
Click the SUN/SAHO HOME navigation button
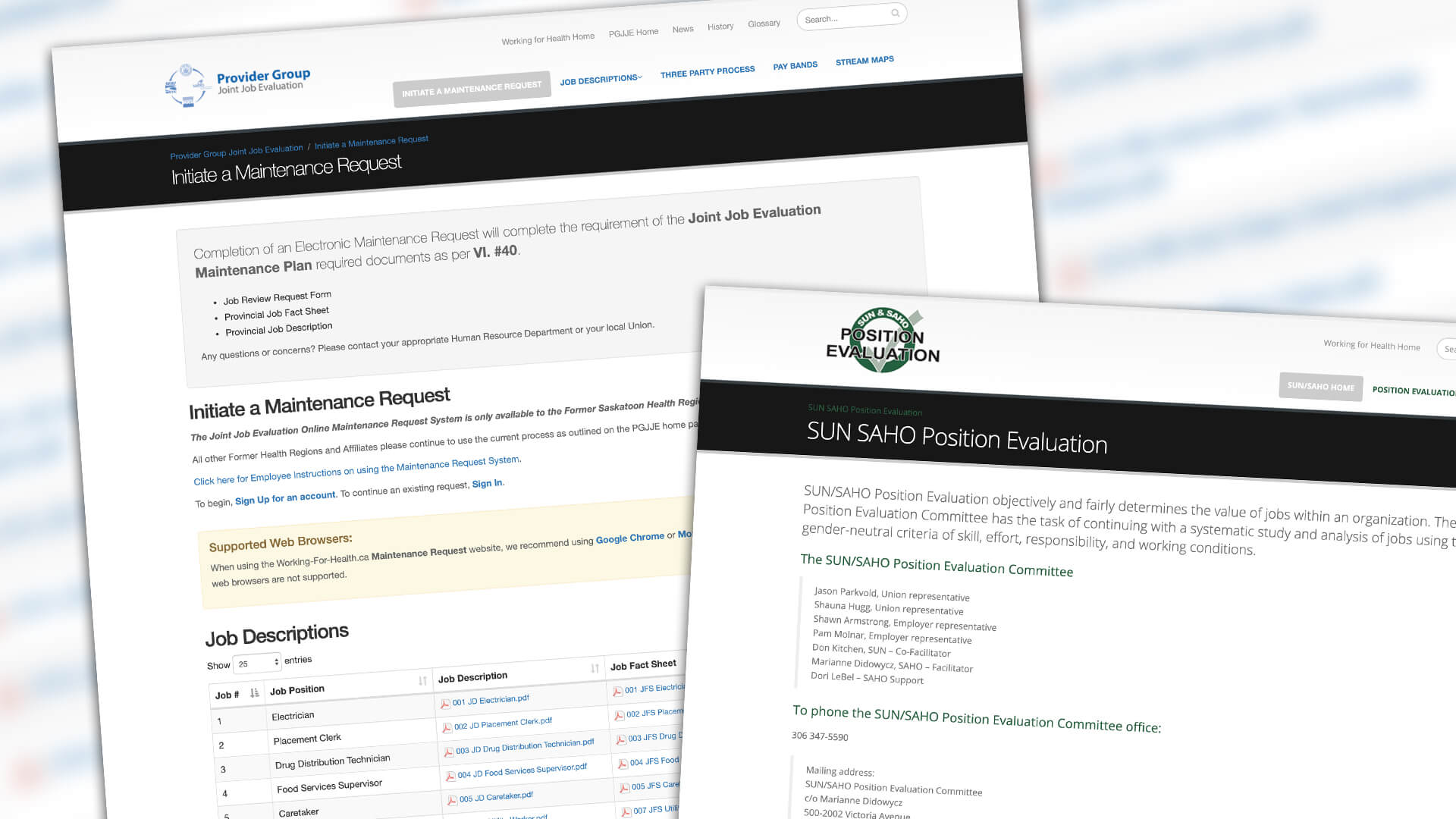1320,387
